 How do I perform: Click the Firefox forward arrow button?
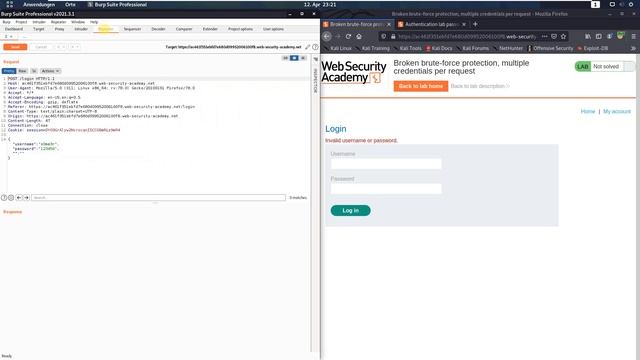coord(338,36)
